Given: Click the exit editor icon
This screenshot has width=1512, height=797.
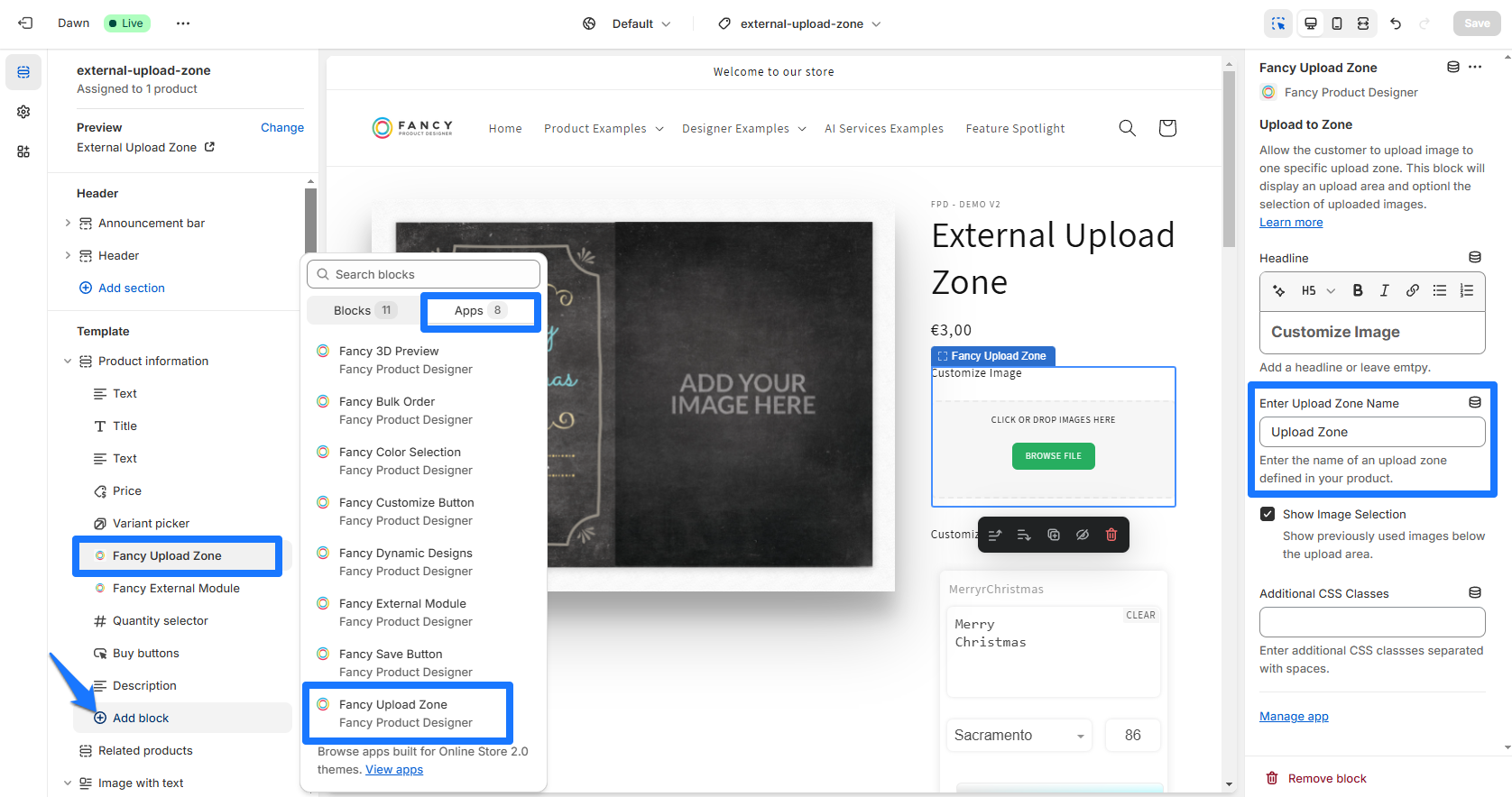Looking at the screenshot, I should tap(25, 23).
